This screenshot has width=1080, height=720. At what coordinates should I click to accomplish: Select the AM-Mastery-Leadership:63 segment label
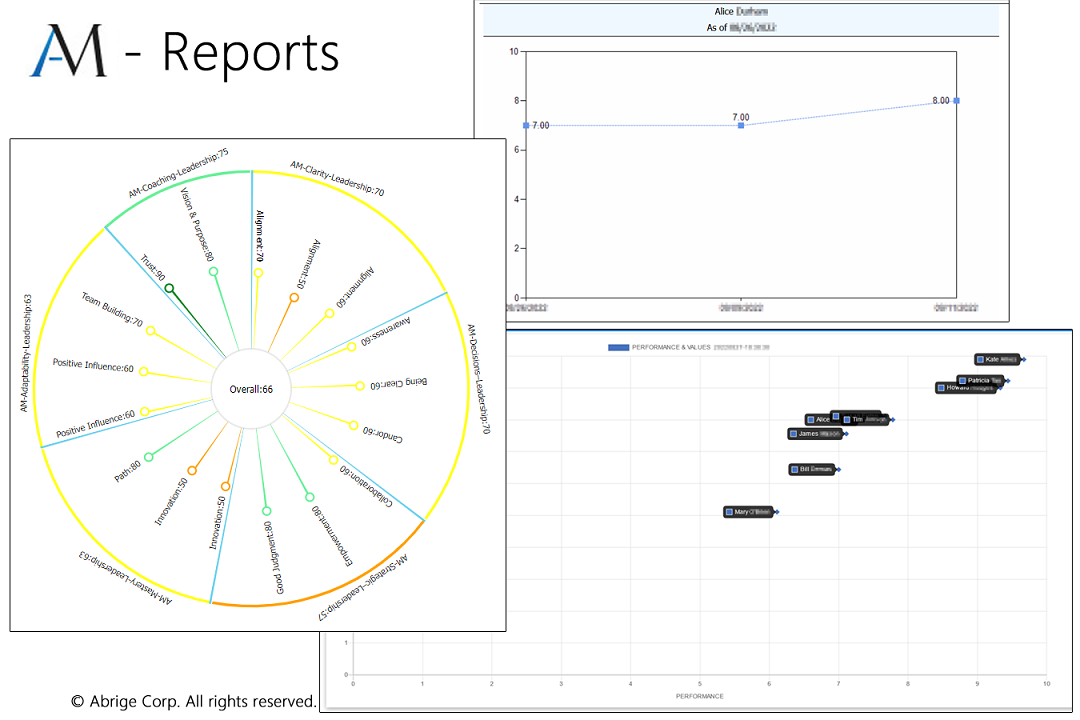(125, 577)
